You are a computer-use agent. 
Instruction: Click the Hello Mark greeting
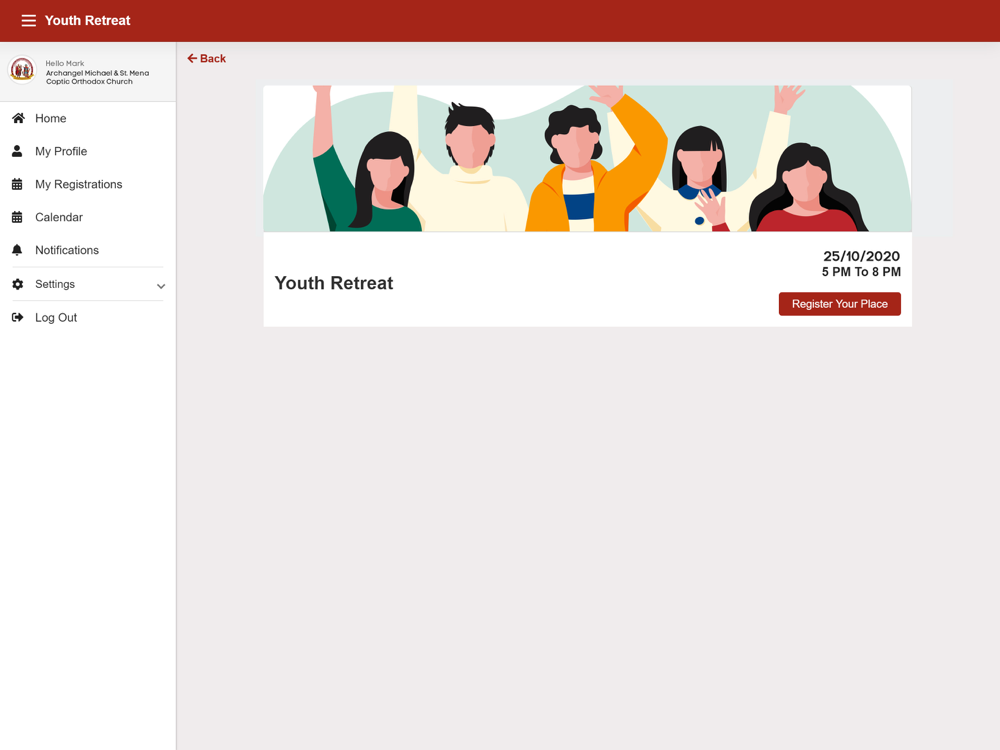tap(64, 63)
